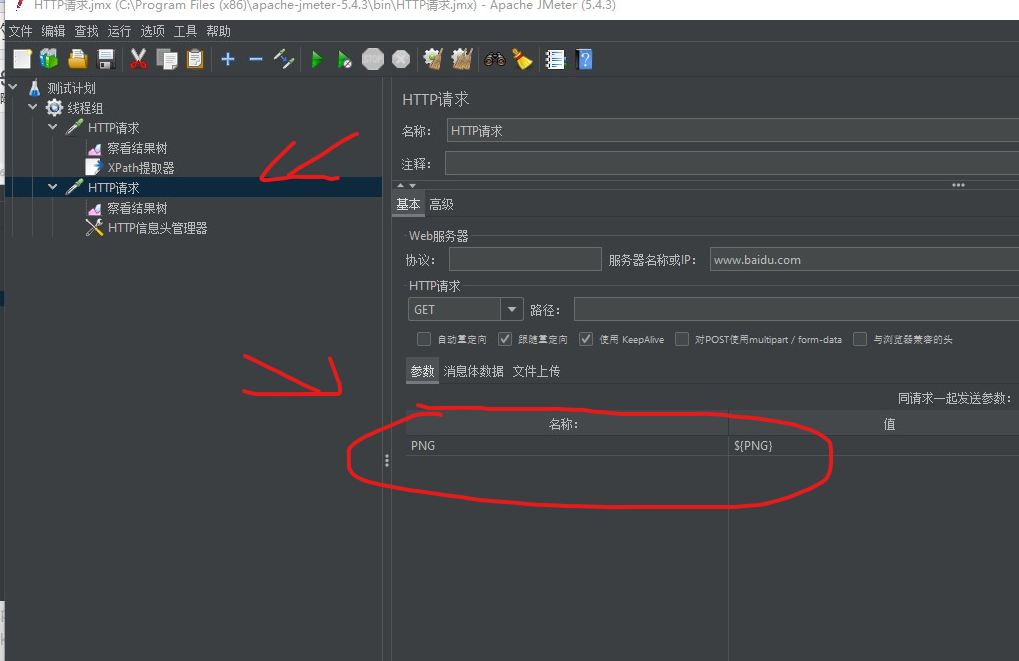Screen dimensions: 1019x661
Task: Click the minus Collapse All icon
Action: (x=255, y=59)
